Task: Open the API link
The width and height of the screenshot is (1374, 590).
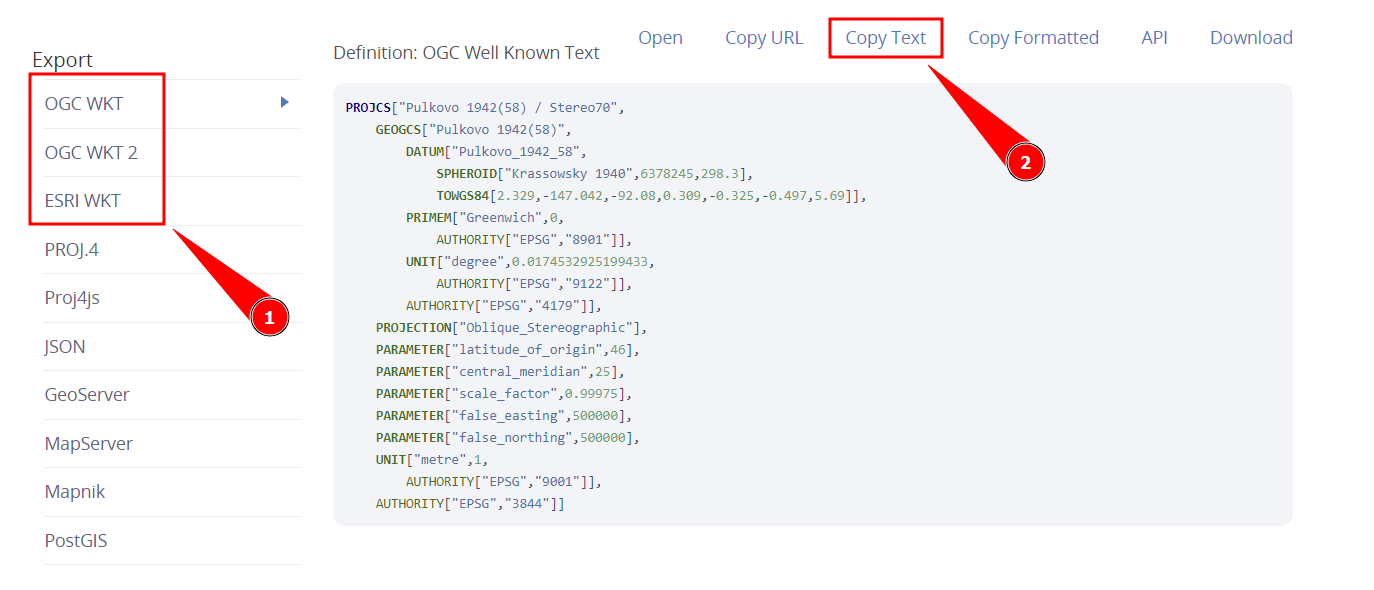Action: coord(1154,38)
